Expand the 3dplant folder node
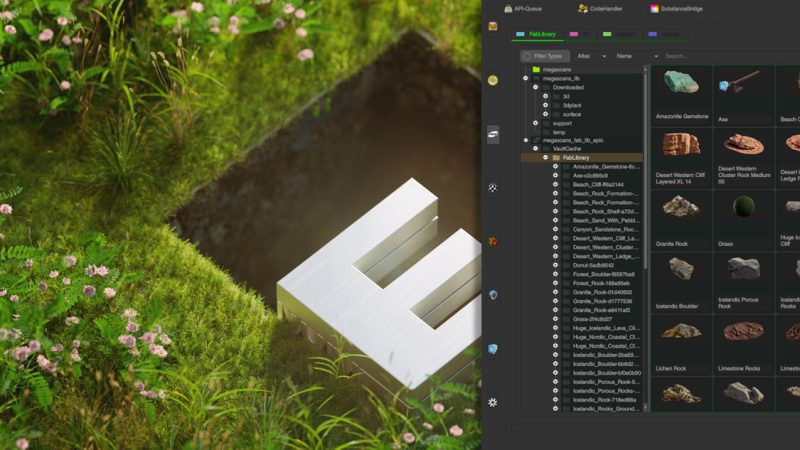The height and width of the screenshot is (450, 800). coord(545,105)
